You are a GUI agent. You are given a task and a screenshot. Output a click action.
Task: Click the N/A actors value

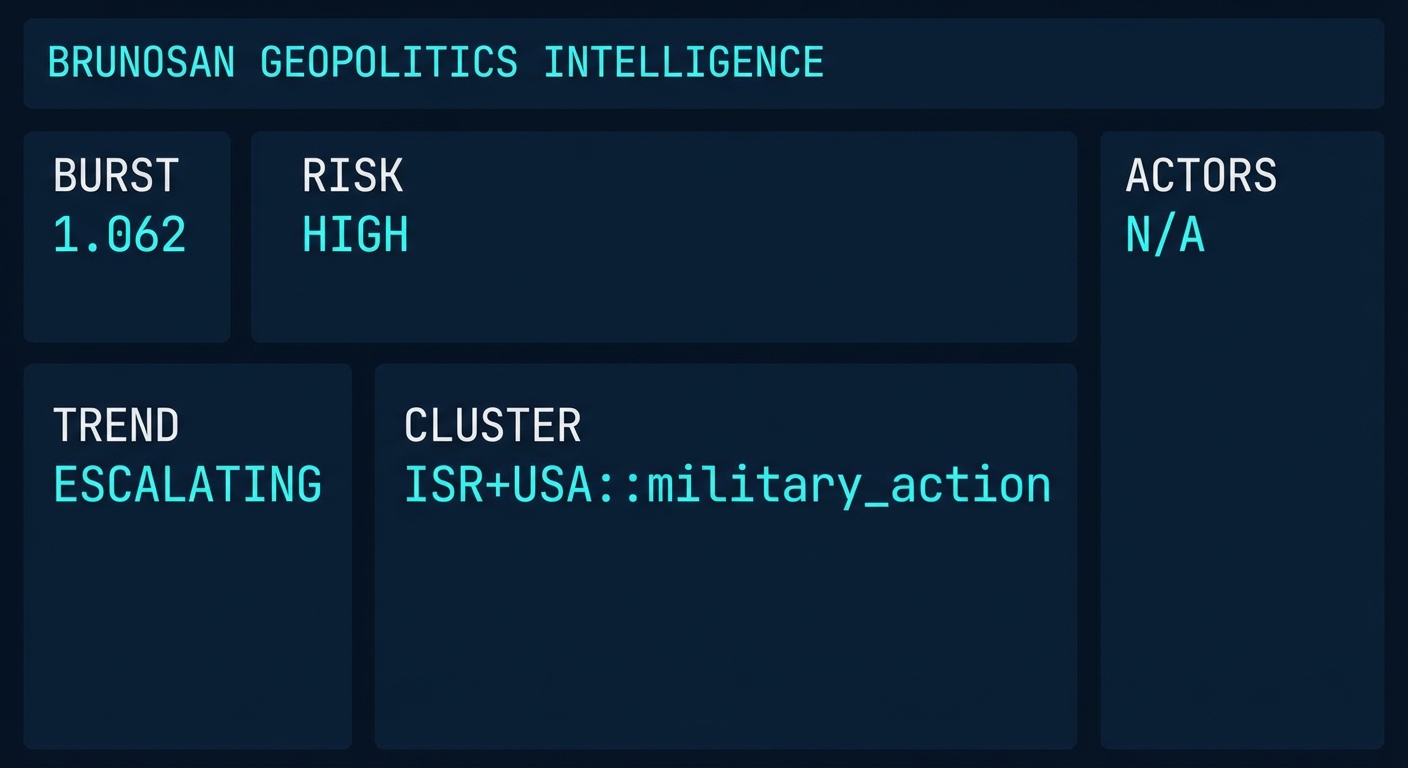click(x=1164, y=234)
